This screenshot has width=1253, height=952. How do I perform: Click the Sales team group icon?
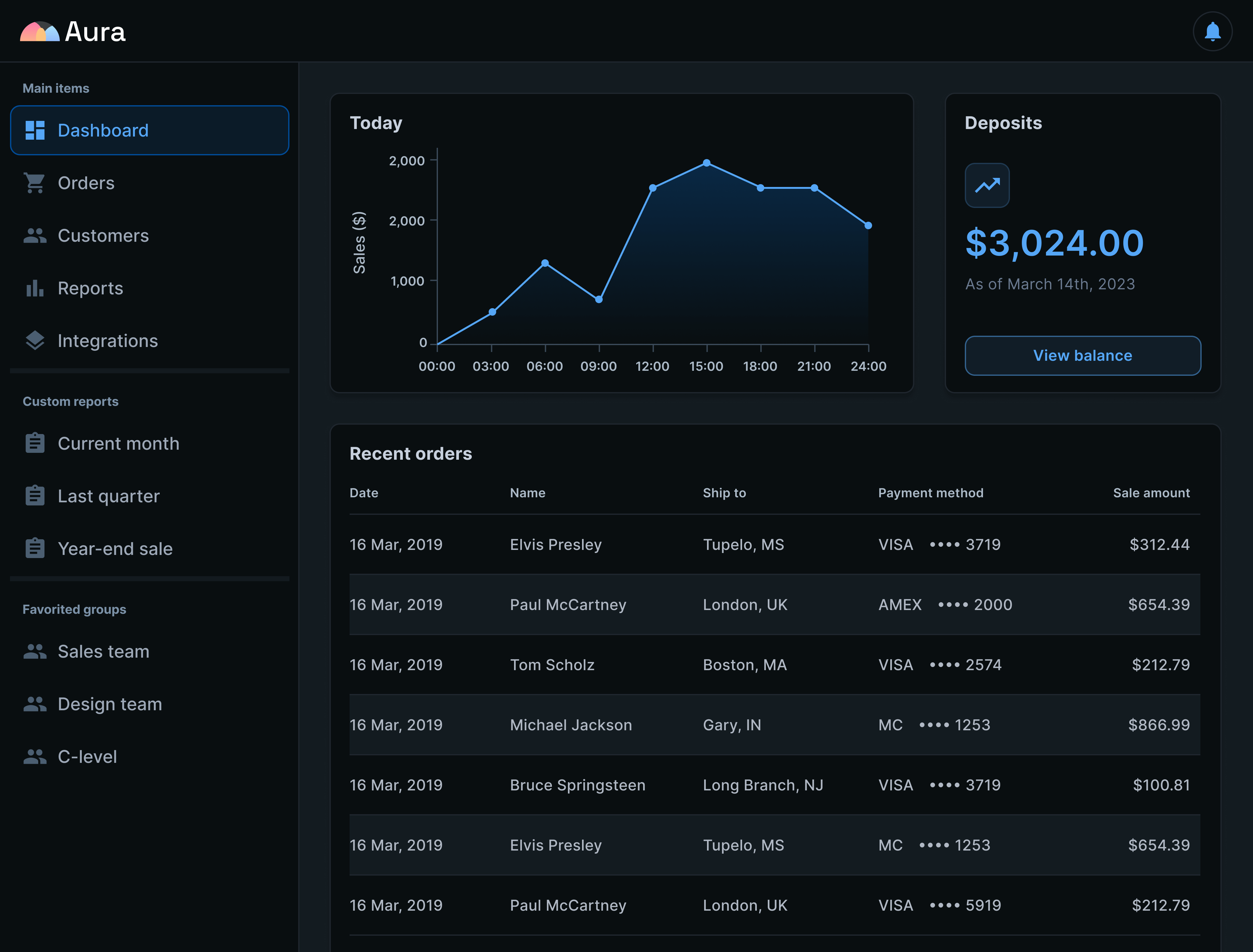34,652
